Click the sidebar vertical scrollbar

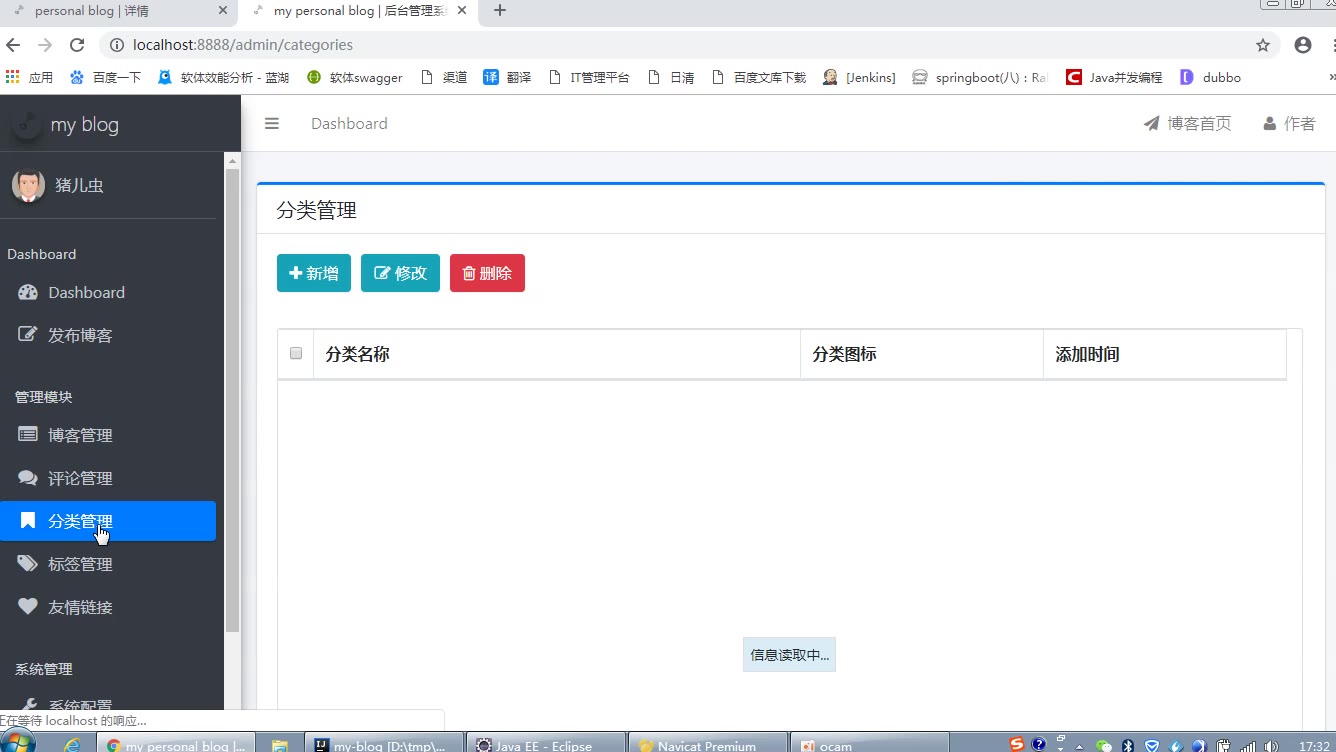click(233, 400)
